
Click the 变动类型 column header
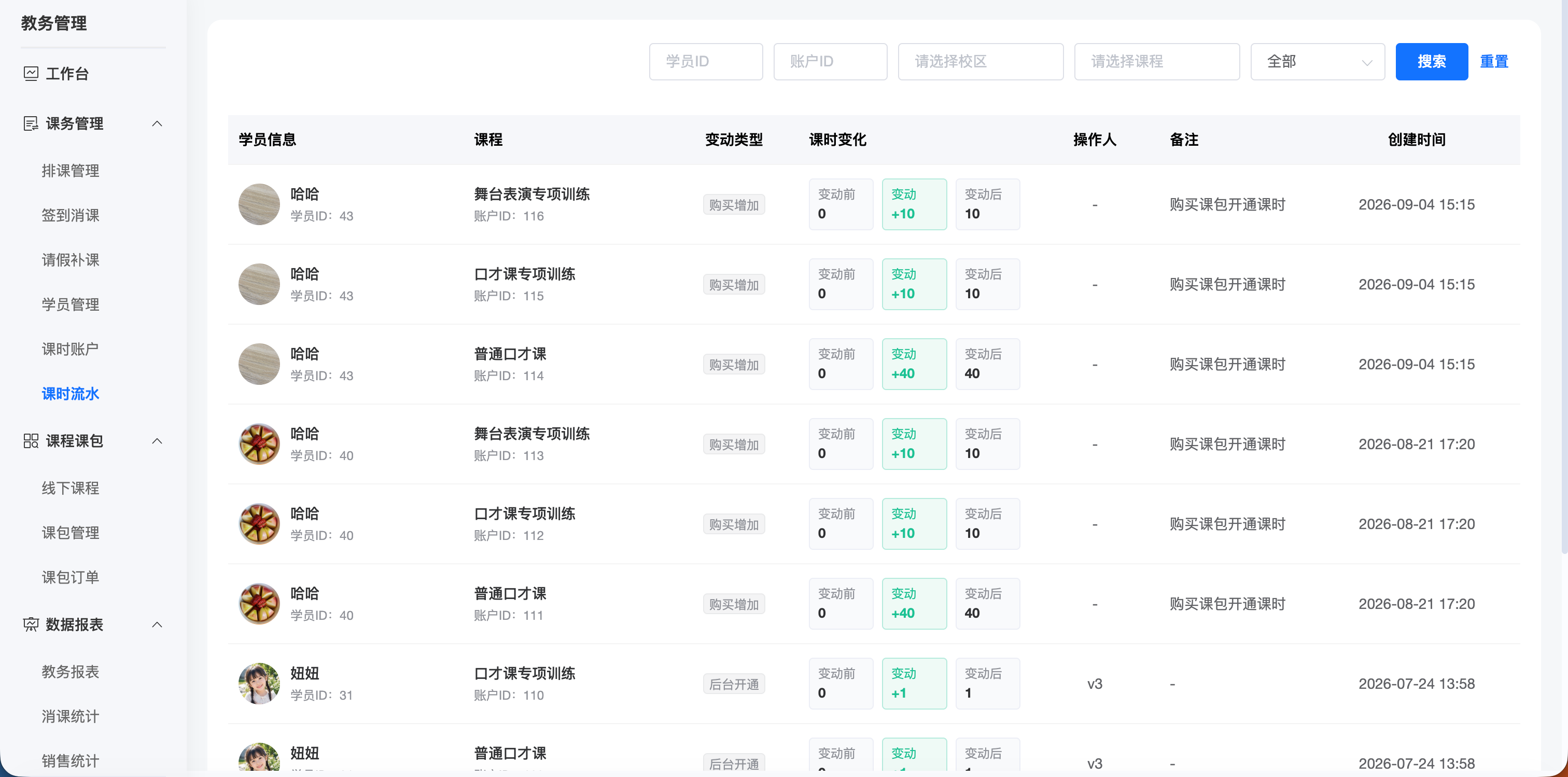click(x=734, y=140)
